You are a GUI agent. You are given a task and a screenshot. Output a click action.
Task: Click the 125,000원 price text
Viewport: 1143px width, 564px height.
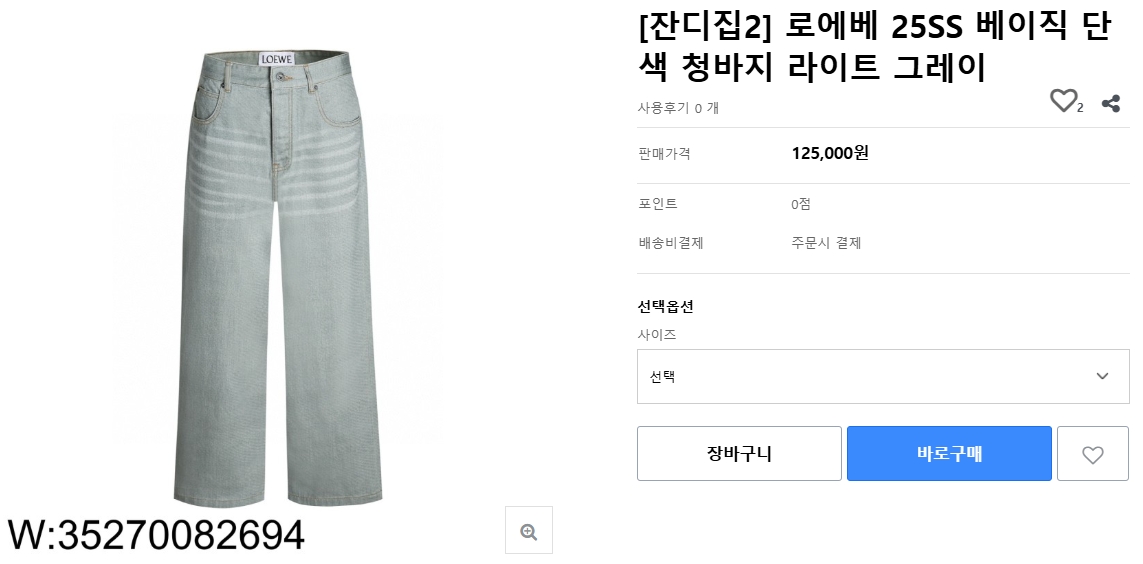tap(830, 153)
